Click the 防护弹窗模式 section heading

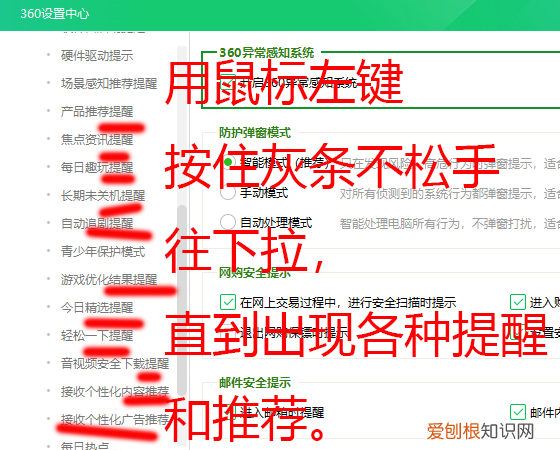tap(255, 133)
